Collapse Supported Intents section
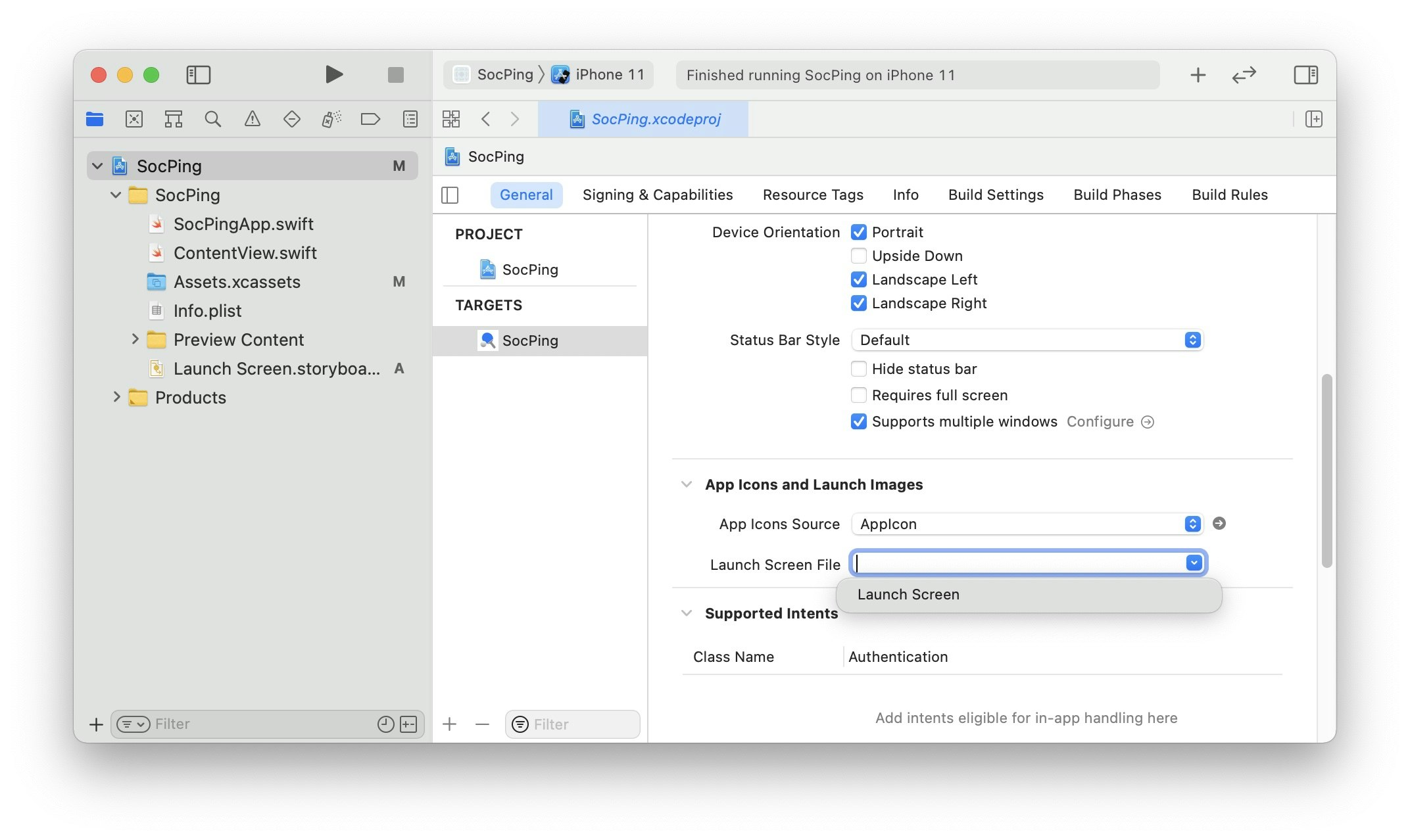 click(x=687, y=613)
